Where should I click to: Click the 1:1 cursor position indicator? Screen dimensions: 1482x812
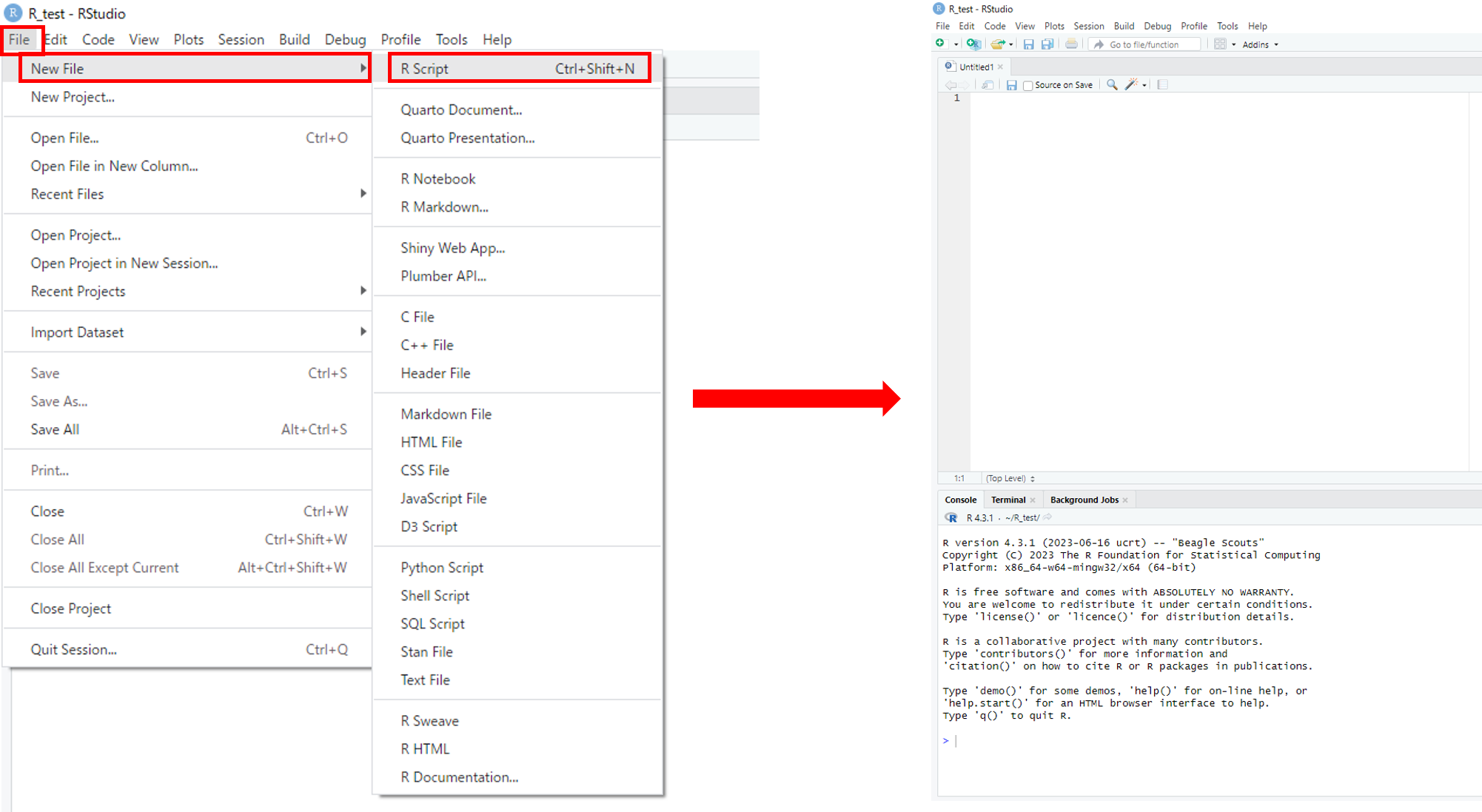[959, 478]
